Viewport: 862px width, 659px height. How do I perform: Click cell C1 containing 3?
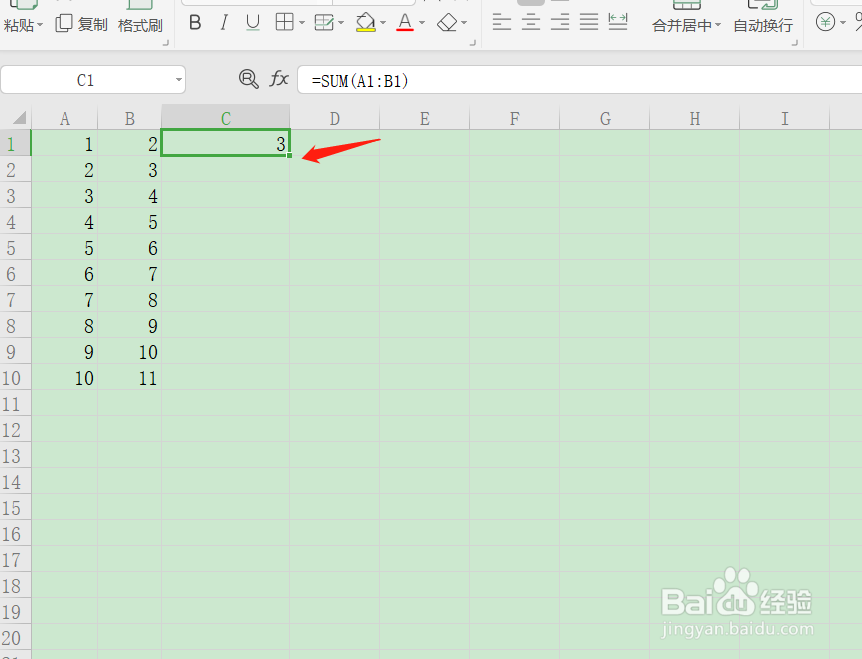pos(225,143)
